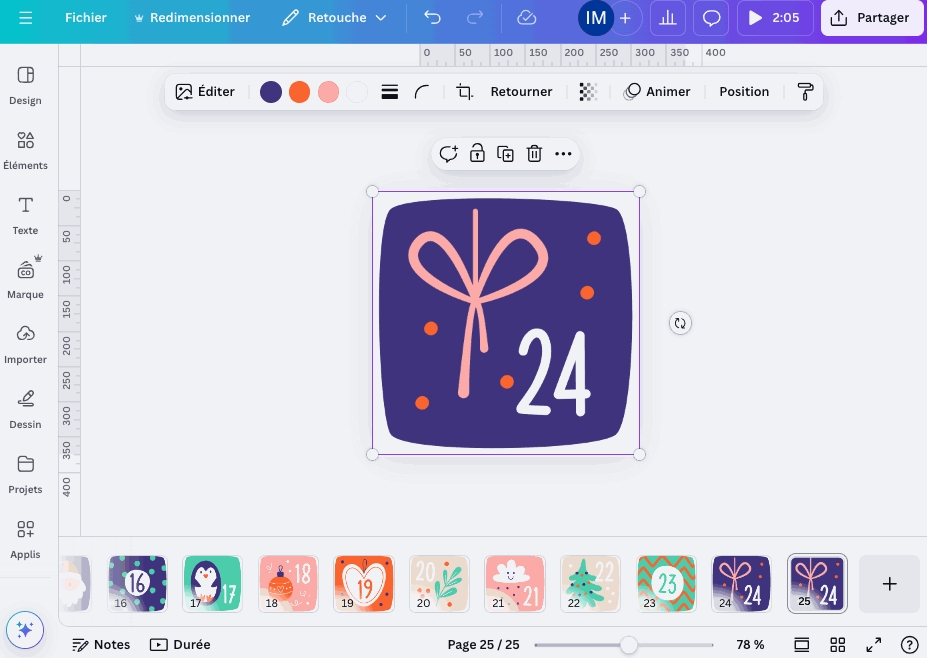The image size is (927, 658).
Task: Open the Position tab
Action: 744,92
